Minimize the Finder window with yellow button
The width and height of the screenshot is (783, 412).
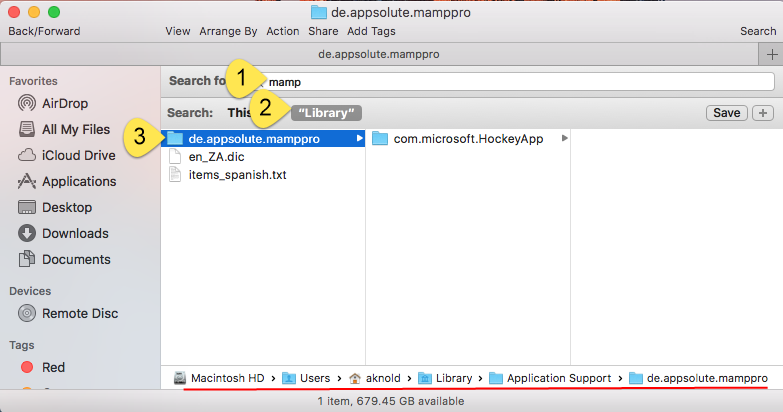click(x=34, y=12)
